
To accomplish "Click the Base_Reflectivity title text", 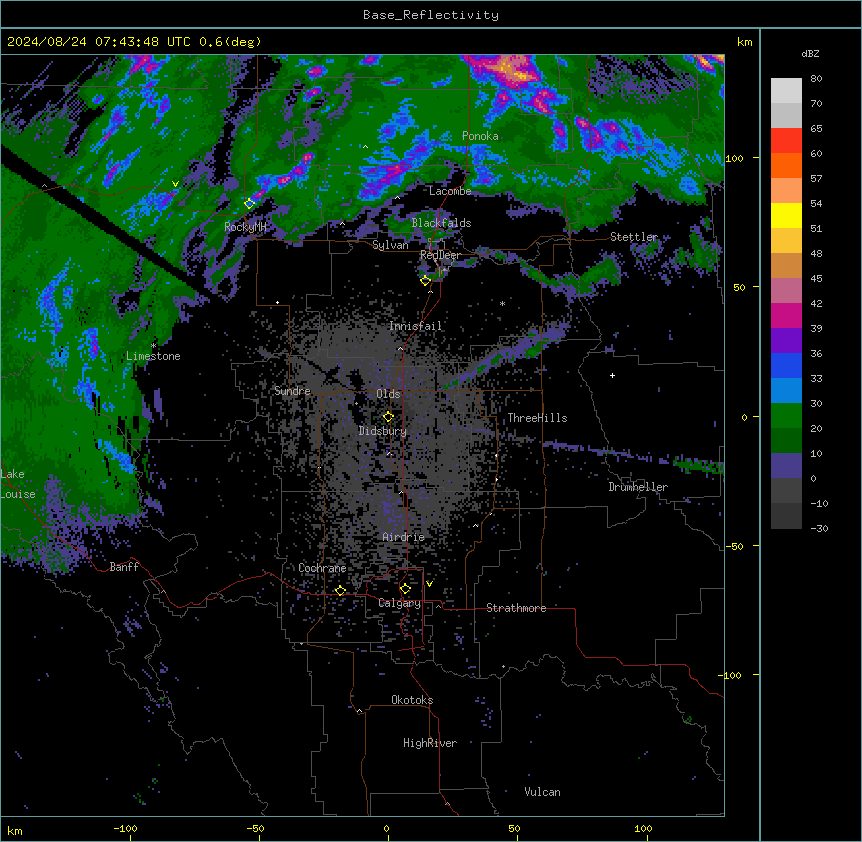I will point(431,15).
